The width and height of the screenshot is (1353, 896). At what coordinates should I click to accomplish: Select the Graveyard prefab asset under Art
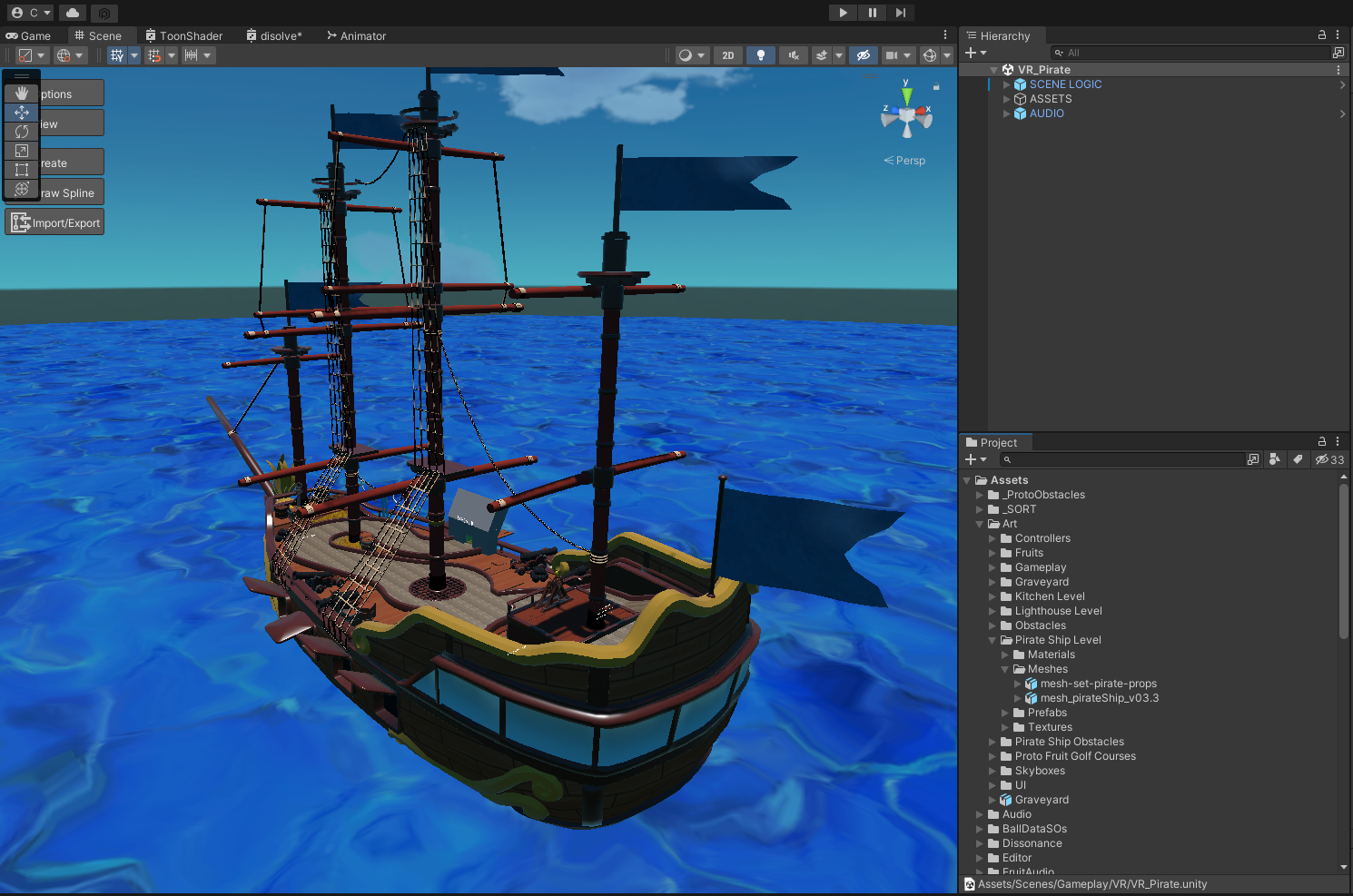(1042, 800)
